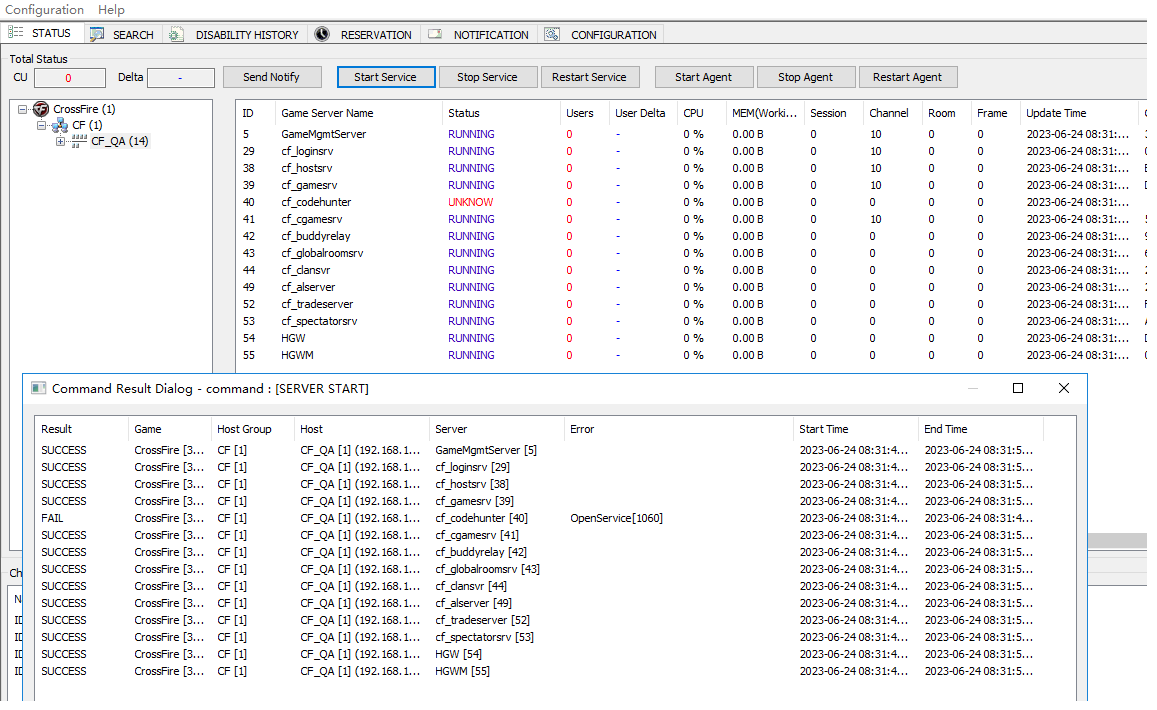Click the Stop Service button
The image size is (1157, 710).
[488, 77]
